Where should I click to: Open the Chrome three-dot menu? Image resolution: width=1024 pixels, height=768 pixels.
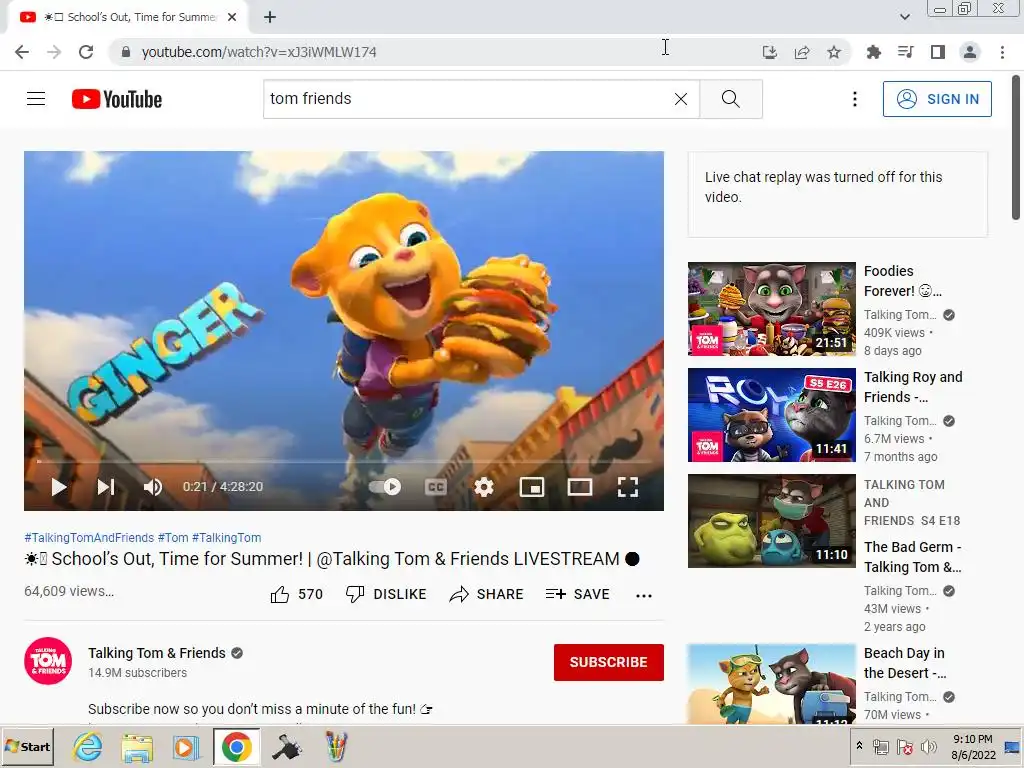point(1002,52)
